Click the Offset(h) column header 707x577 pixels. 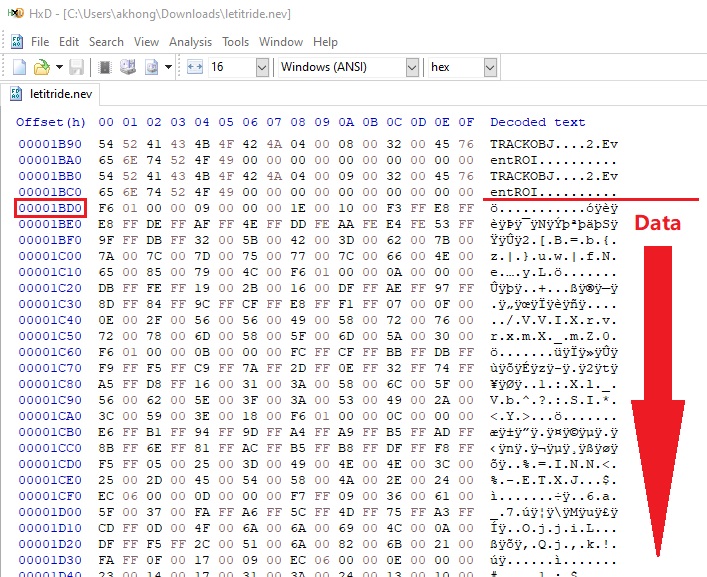[x=51, y=122]
